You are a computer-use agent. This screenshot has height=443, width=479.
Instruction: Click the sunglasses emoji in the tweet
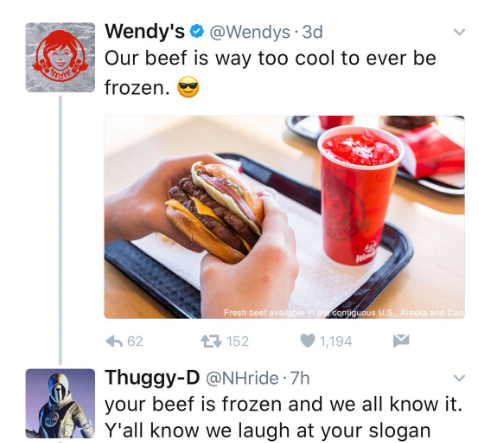188,87
